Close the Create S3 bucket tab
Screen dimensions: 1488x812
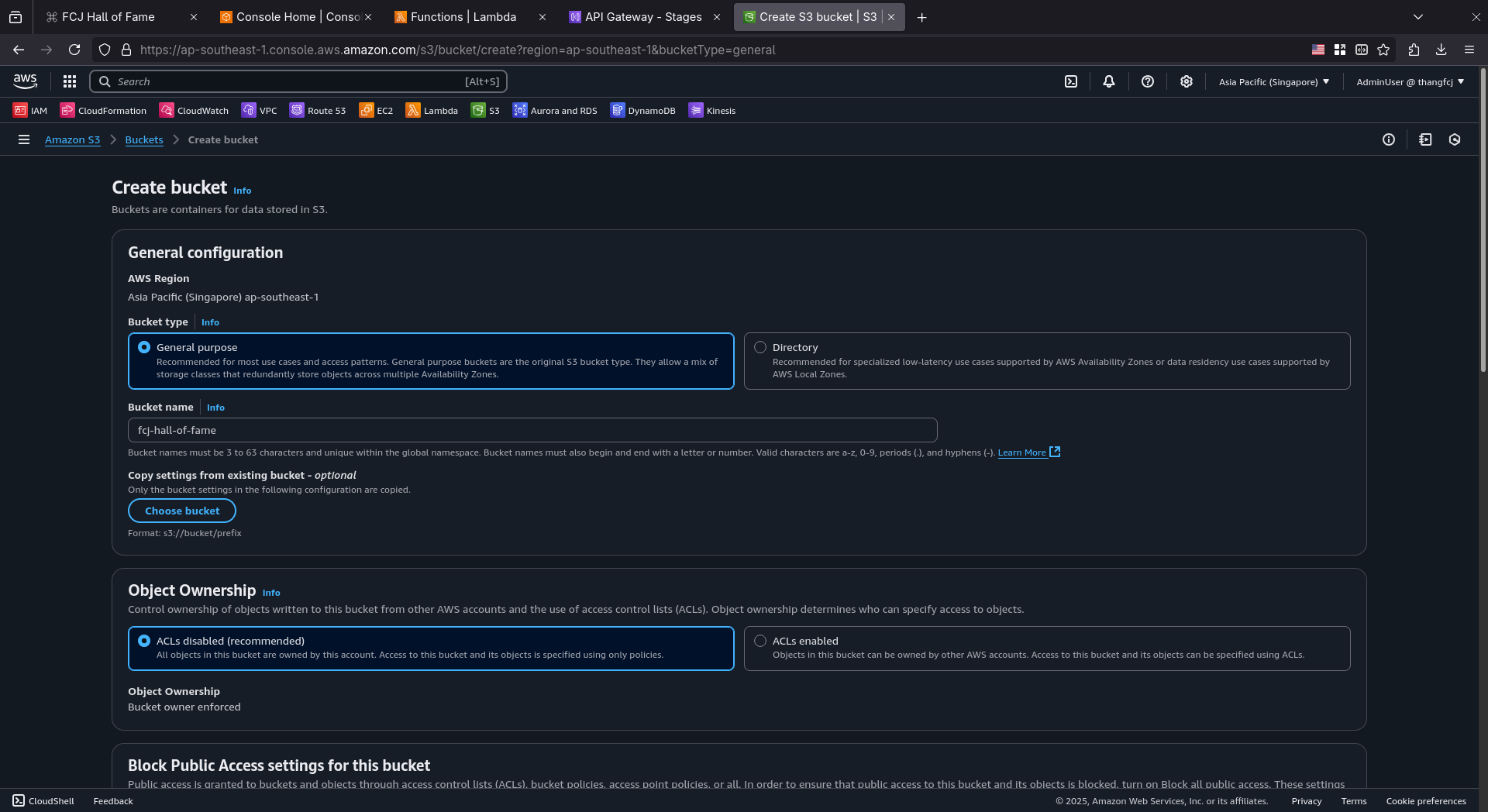pos(891,17)
